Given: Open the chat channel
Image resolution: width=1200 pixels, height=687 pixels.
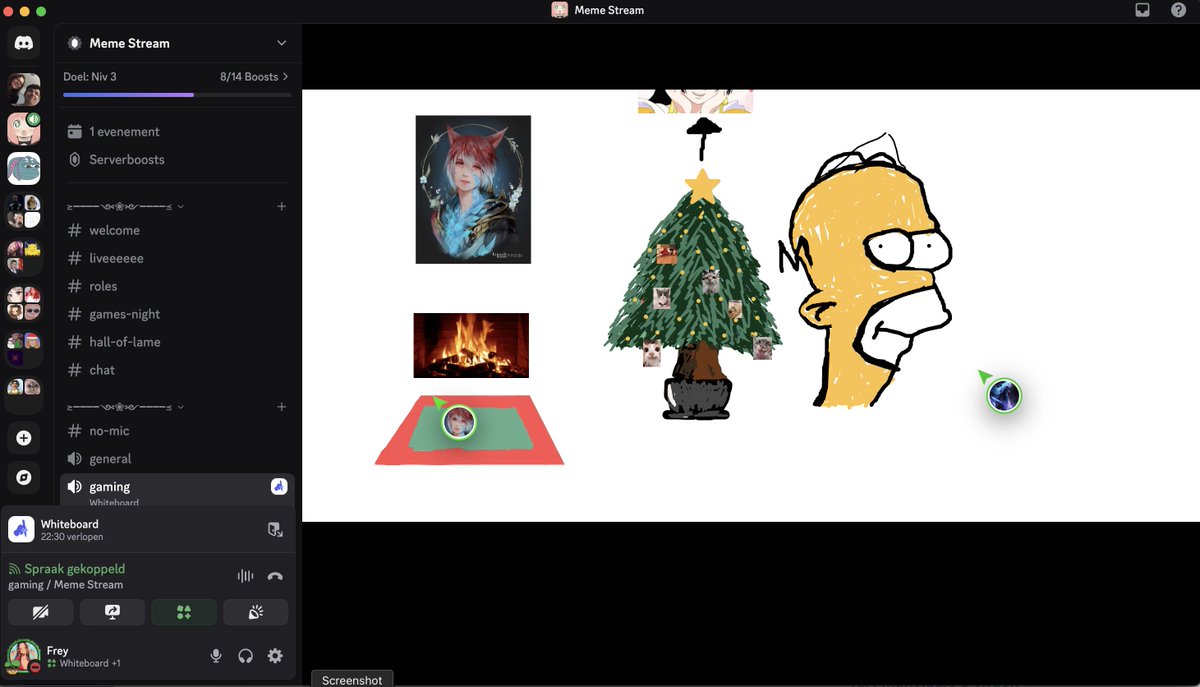Looking at the screenshot, I should tap(178, 370).
